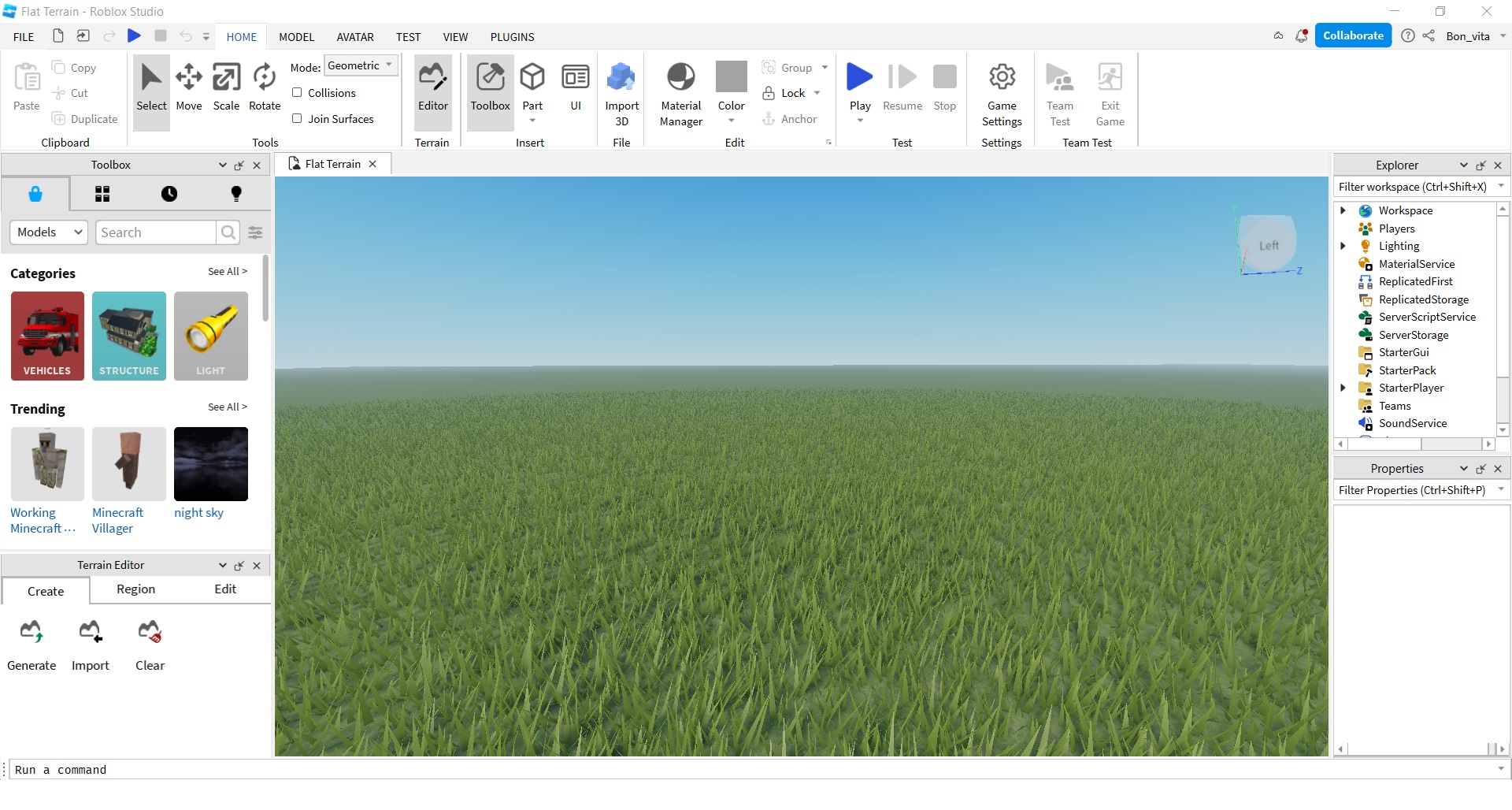Enable the Collisions checkbox
The image size is (1512, 810).
coord(298,93)
